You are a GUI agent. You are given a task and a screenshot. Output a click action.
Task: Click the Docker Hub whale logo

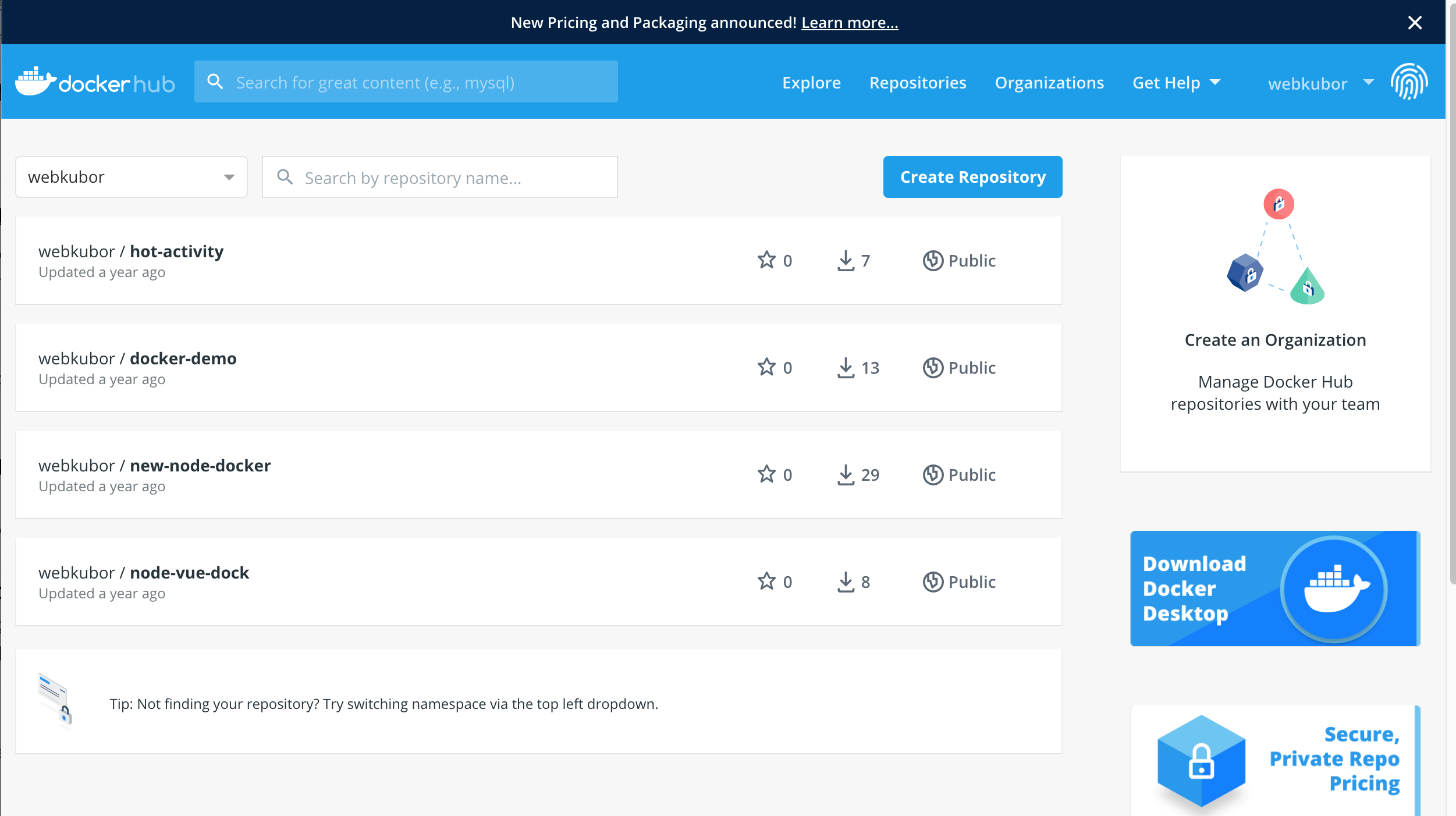(x=94, y=81)
